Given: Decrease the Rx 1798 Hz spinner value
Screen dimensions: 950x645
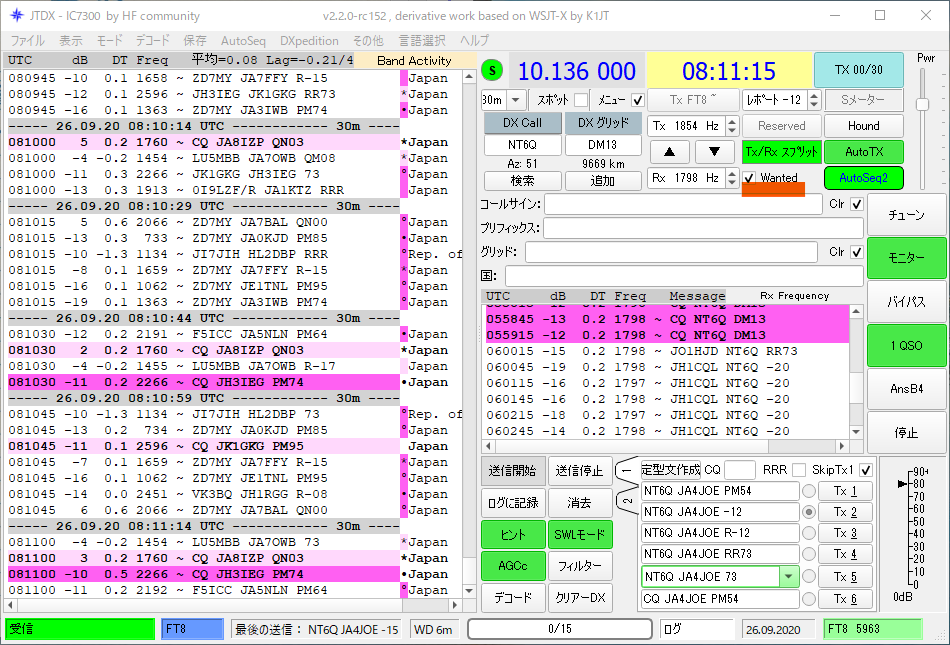Looking at the screenshot, I should click(732, 182).
